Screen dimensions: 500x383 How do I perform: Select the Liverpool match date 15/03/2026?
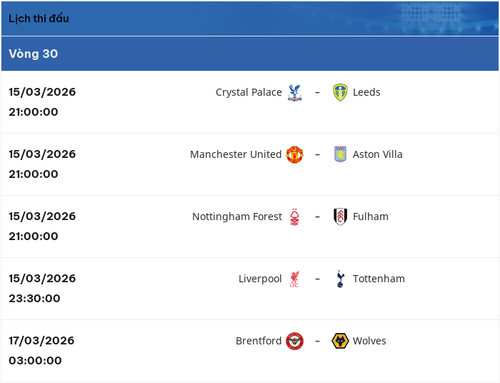pos(42,278)
